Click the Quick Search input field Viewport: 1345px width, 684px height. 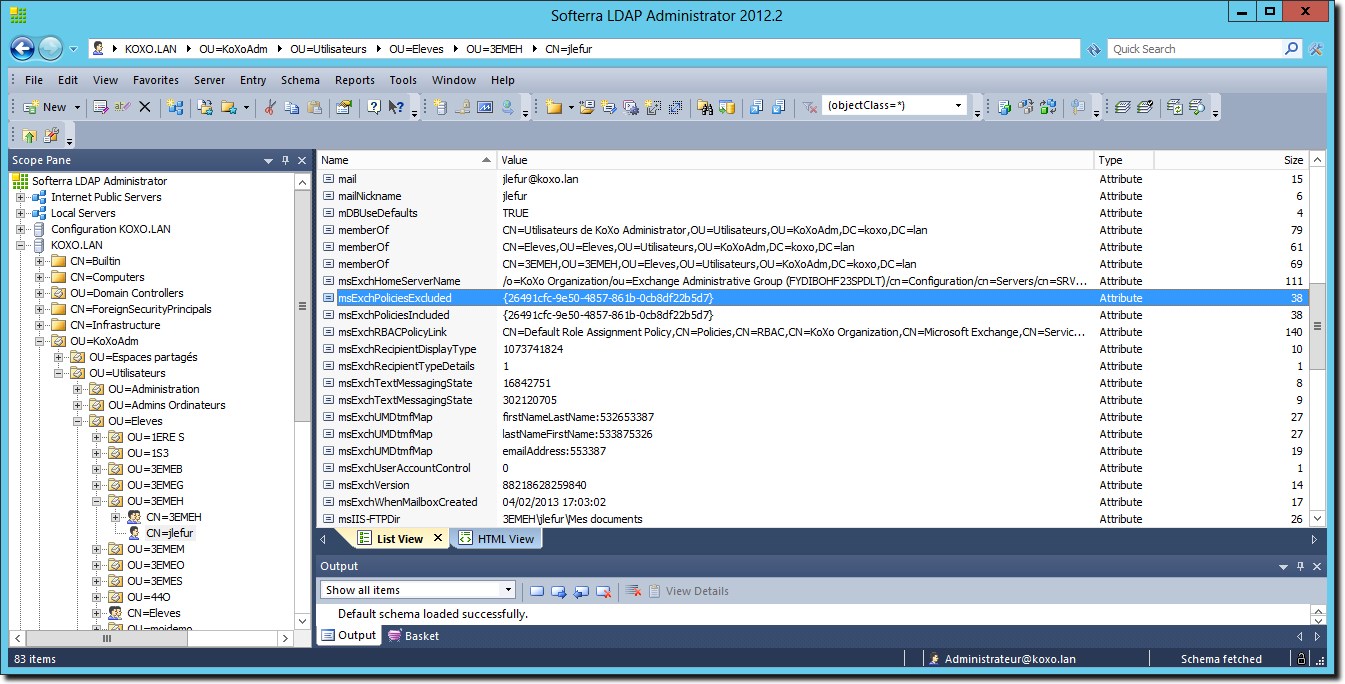click(1194, 48)
